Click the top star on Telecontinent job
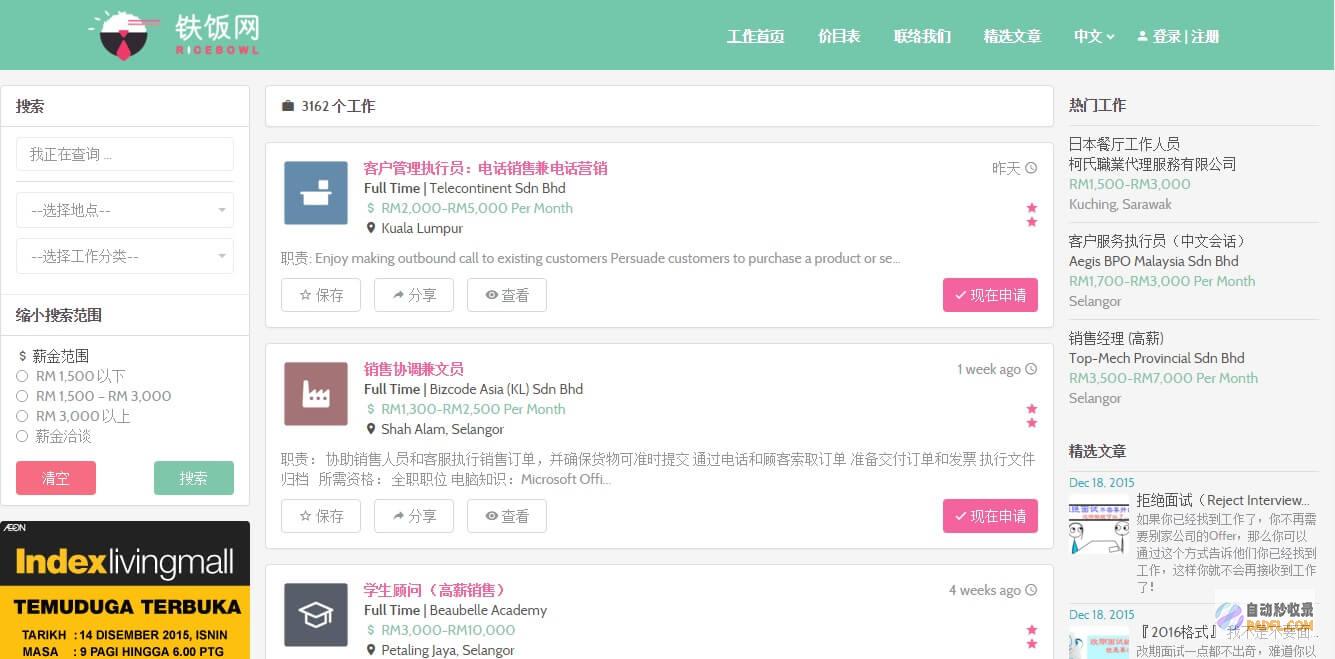This screenshot has height=659, width=1335. click(x=1032, y=208)
